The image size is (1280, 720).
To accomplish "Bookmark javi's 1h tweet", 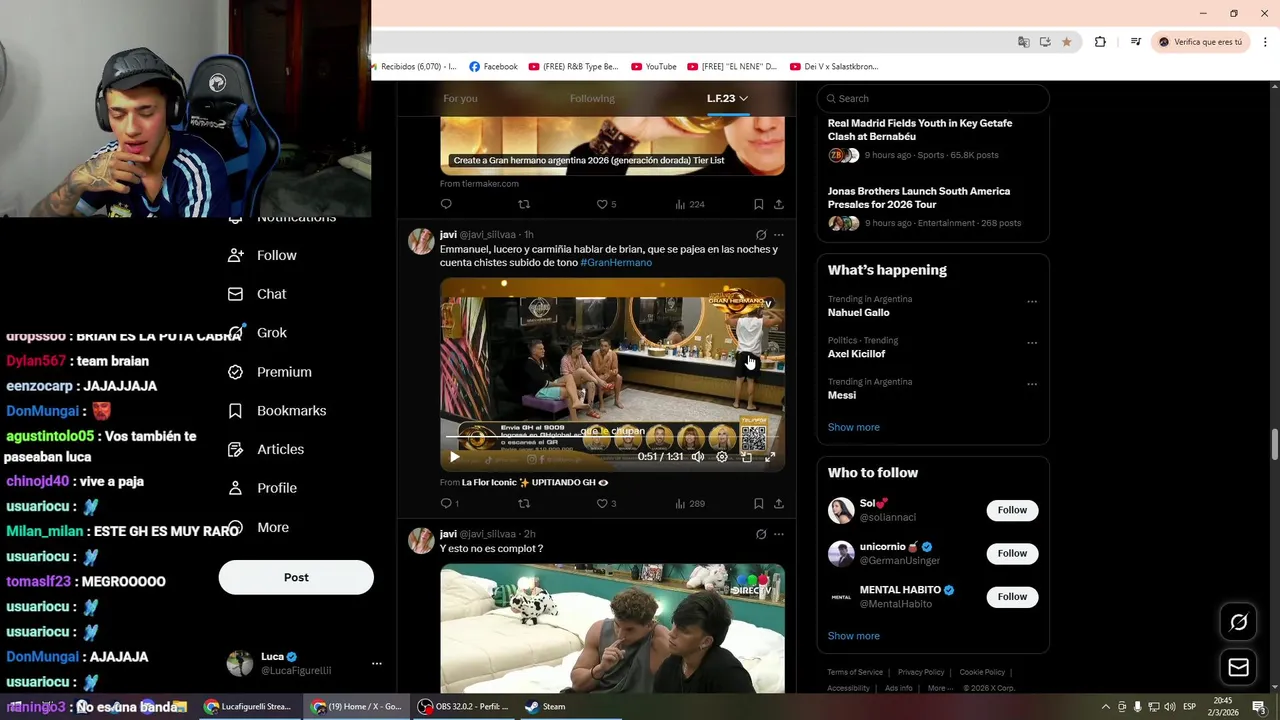I will tap(759, 503).
